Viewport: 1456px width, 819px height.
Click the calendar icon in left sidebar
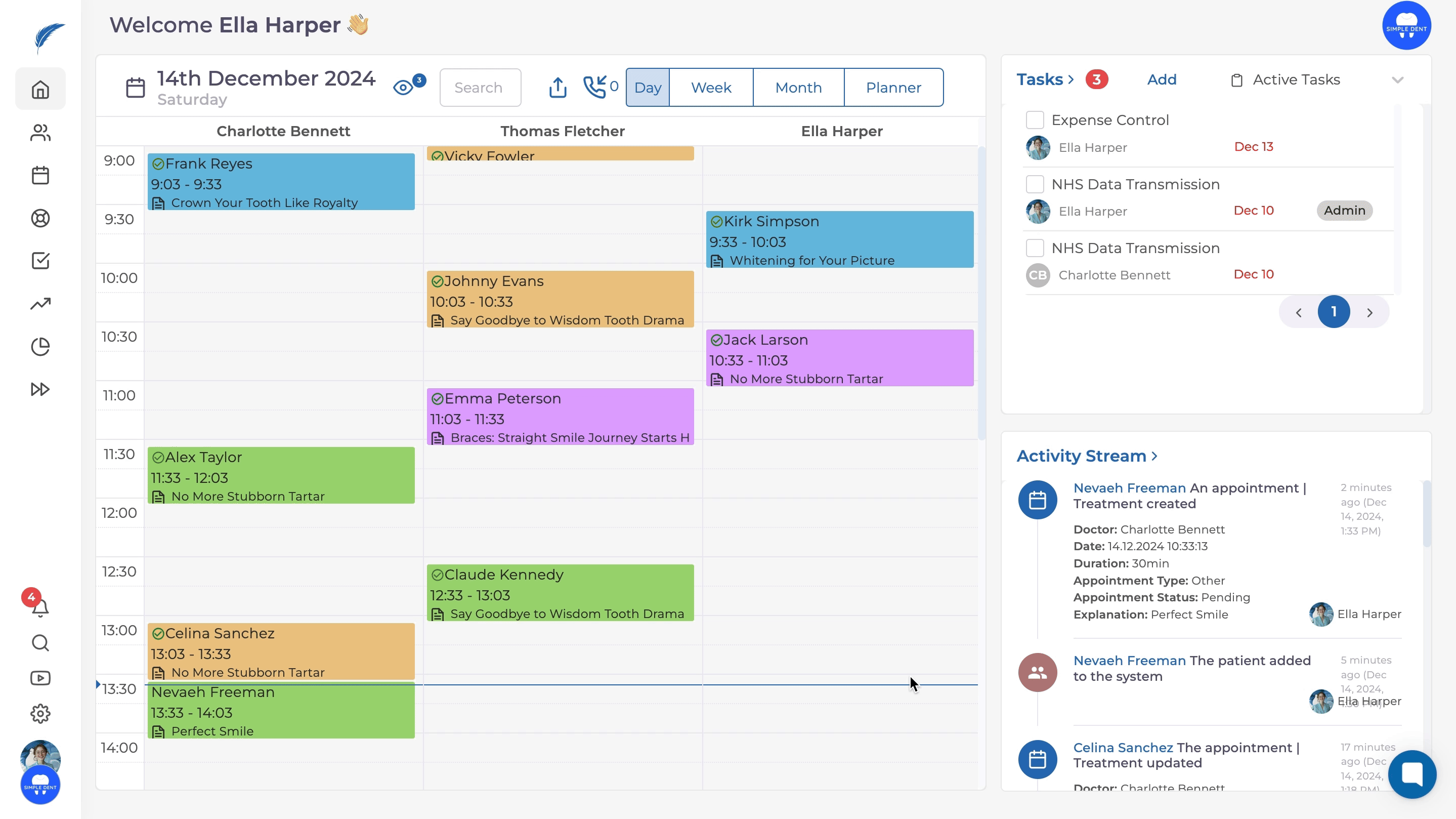click(x=40, y=175)
